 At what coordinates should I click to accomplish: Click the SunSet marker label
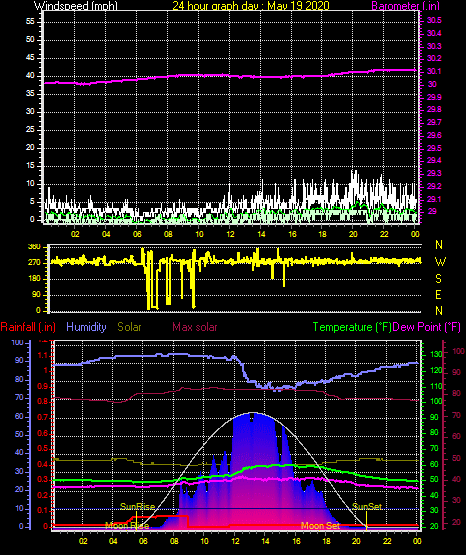367,507
